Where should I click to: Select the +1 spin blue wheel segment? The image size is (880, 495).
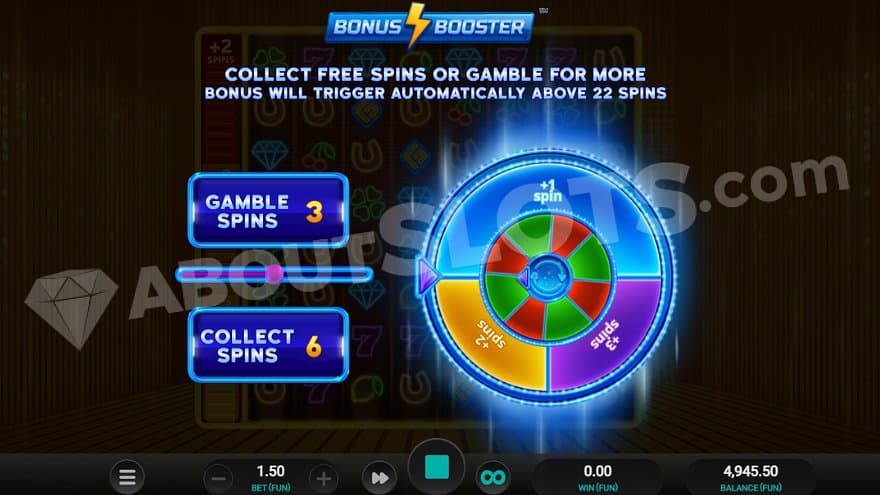point(548,191)
